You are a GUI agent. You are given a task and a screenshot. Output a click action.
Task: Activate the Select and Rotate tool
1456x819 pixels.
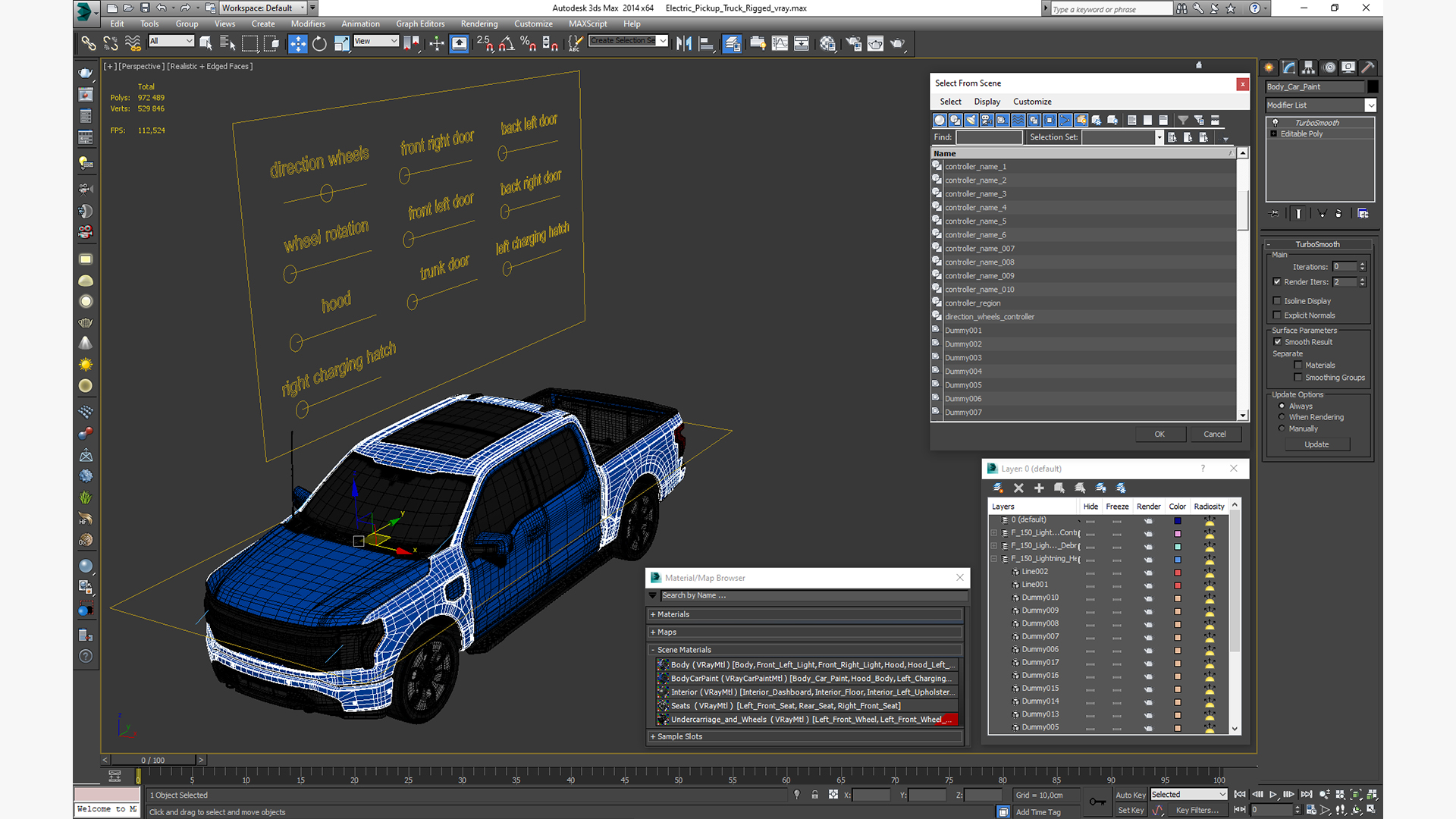point(319,43)
